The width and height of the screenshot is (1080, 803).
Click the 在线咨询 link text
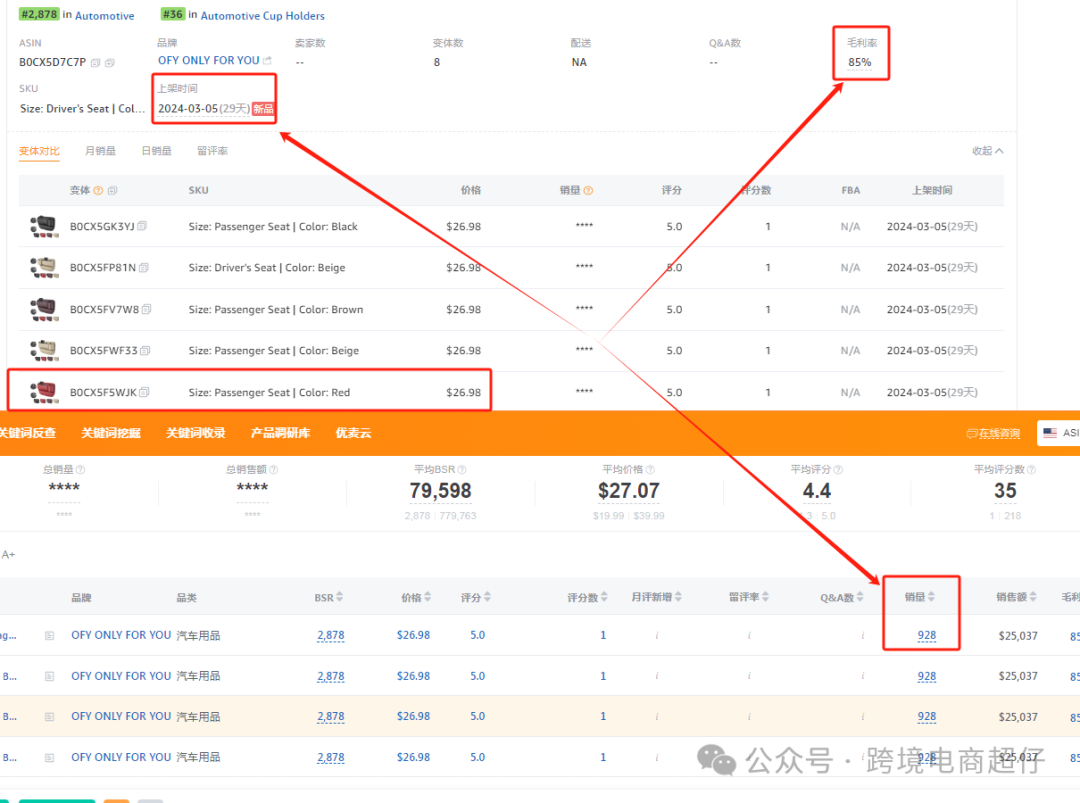click(x=999, y=434)
